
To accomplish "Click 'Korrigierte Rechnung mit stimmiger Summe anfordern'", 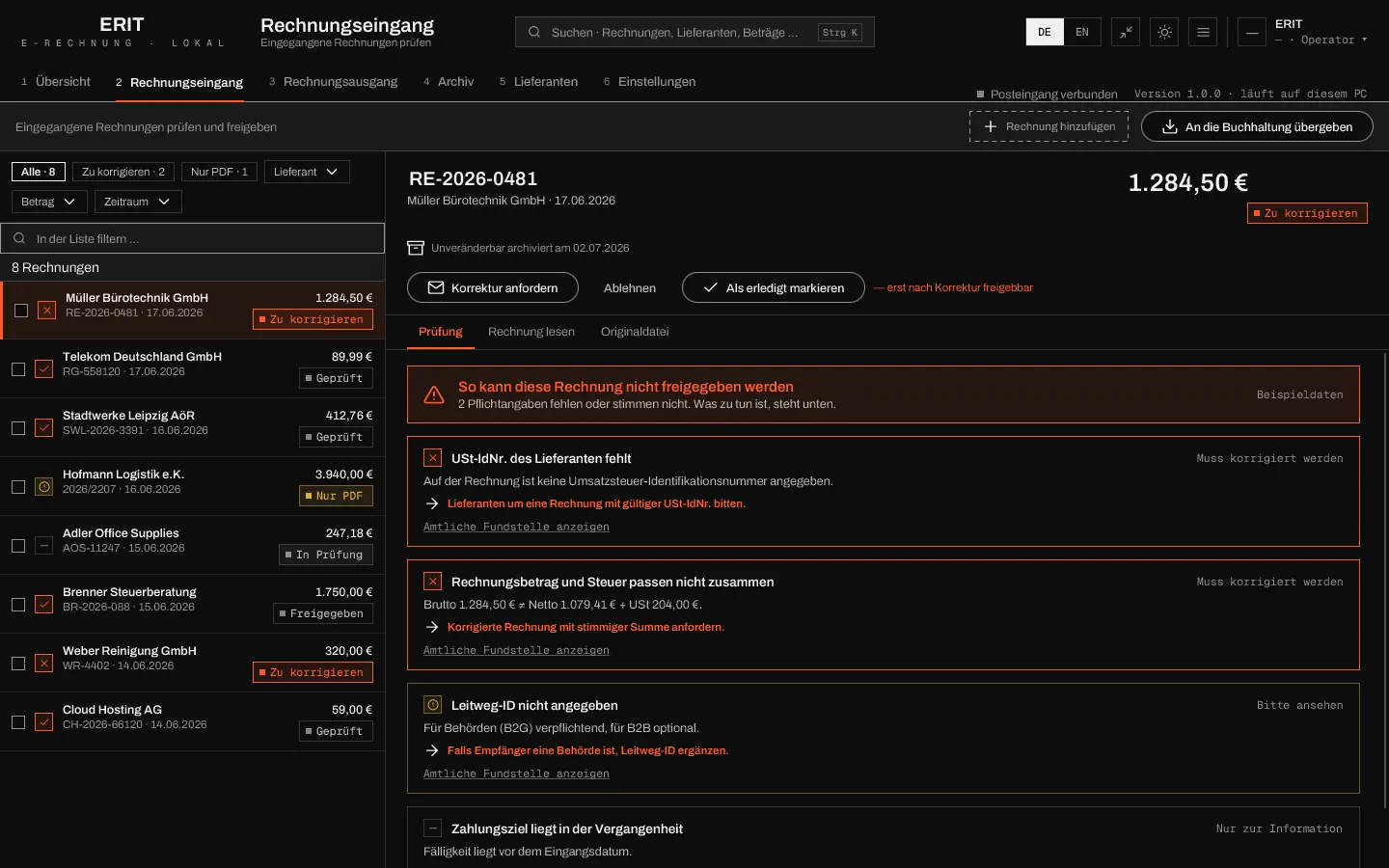I will pyautogui.click(x=586, y=627).
